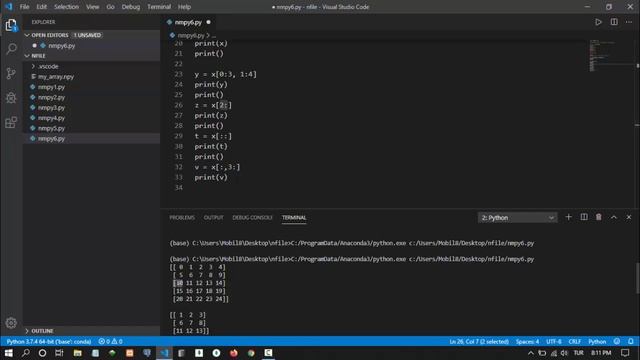Open Cortana from the taskbar
Screen dimensions: 640x360
tap(42, 353)
